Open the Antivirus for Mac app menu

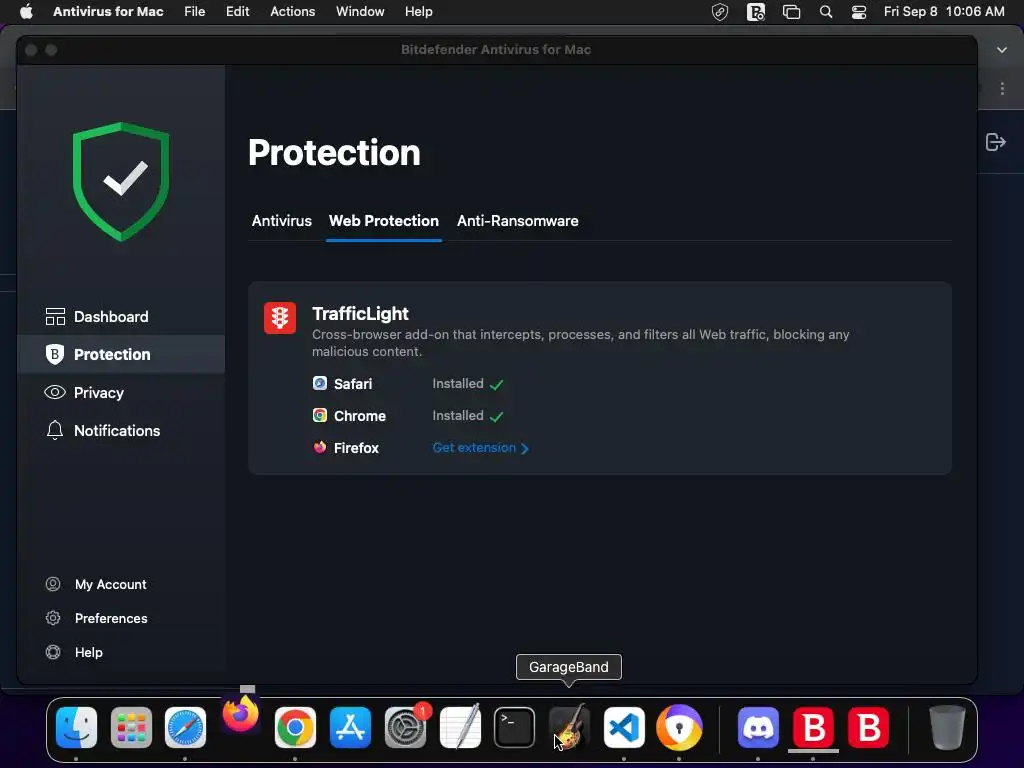(x=108, y=12)
